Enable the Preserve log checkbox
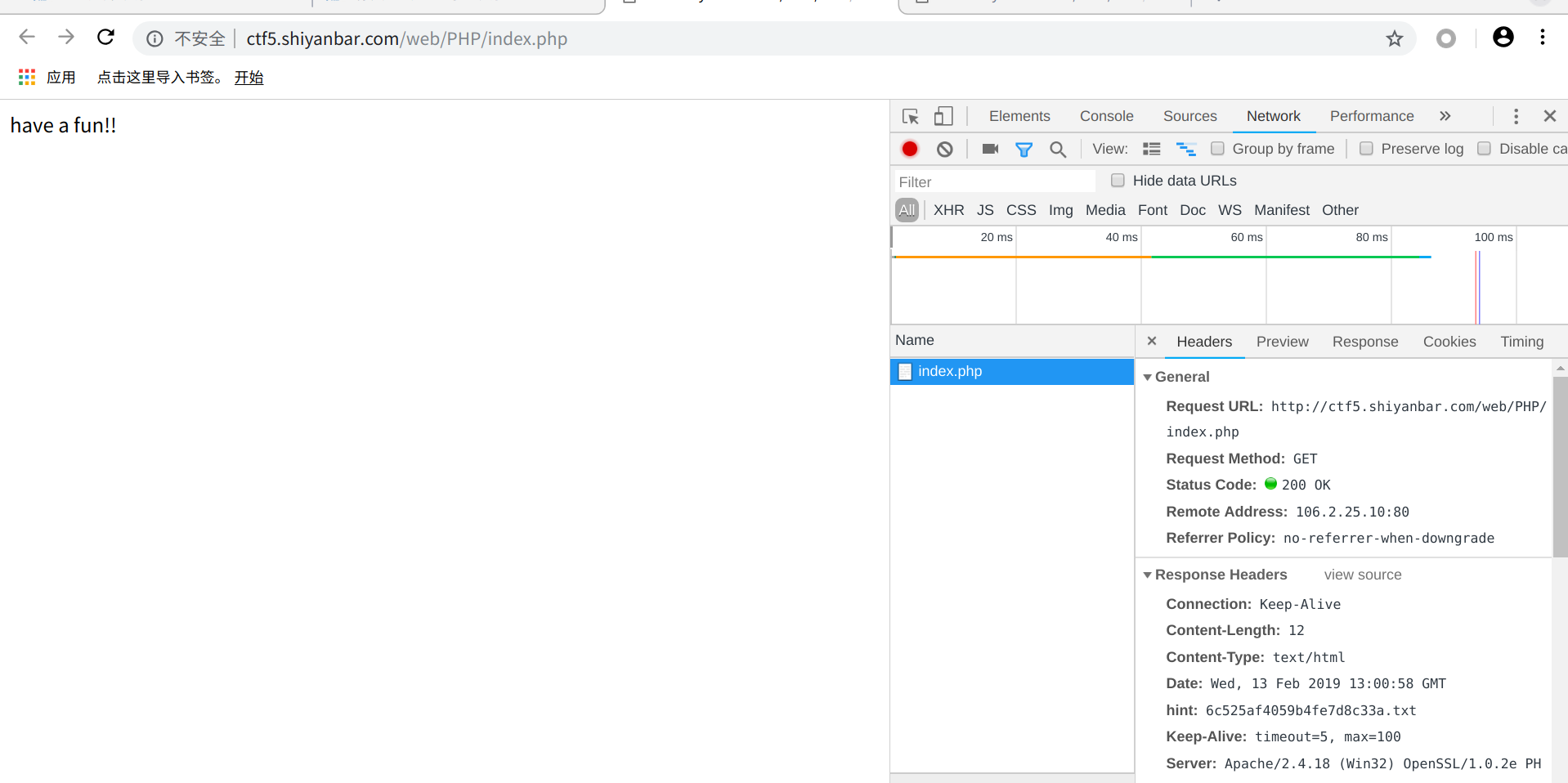 pos(1366,148)
